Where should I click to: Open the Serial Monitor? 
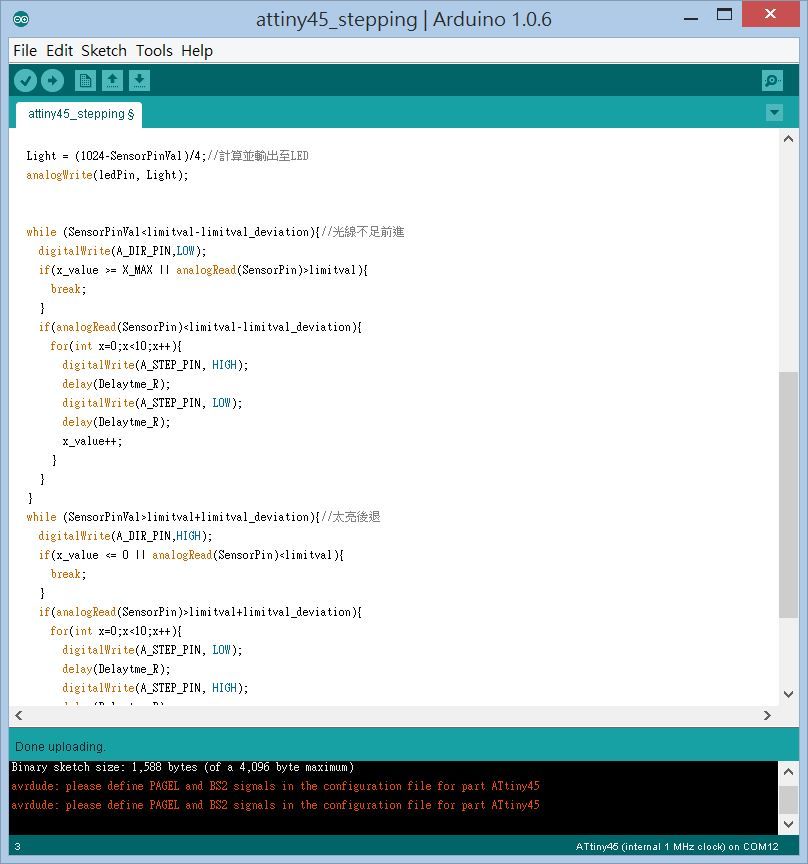[772, 81]
